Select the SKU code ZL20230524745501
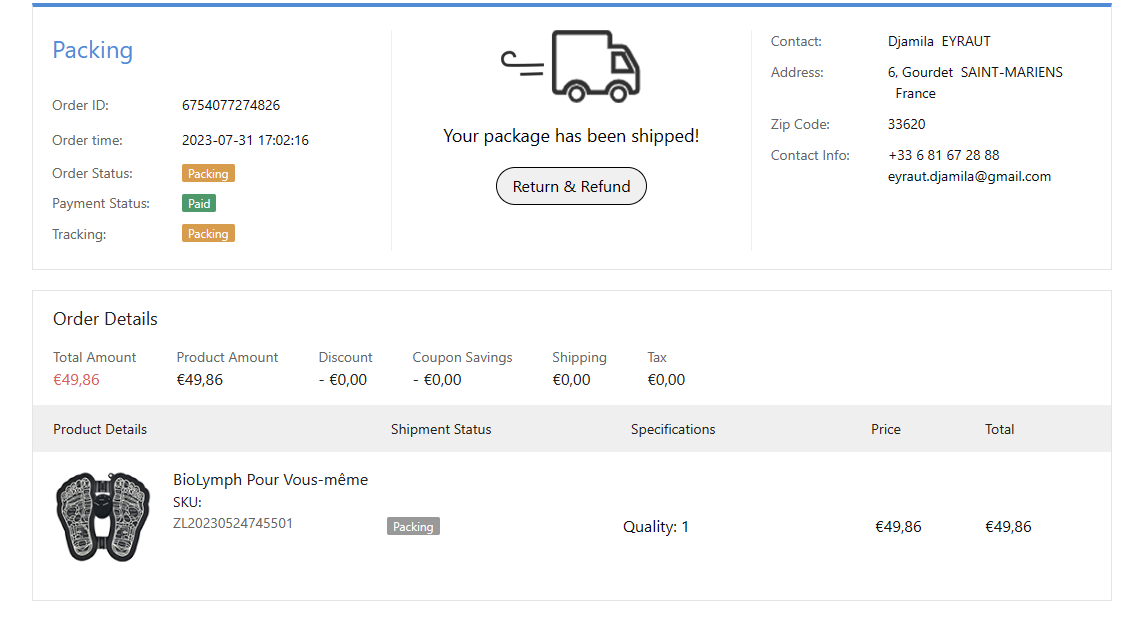1140x637 pixels. tap(233, 523)
